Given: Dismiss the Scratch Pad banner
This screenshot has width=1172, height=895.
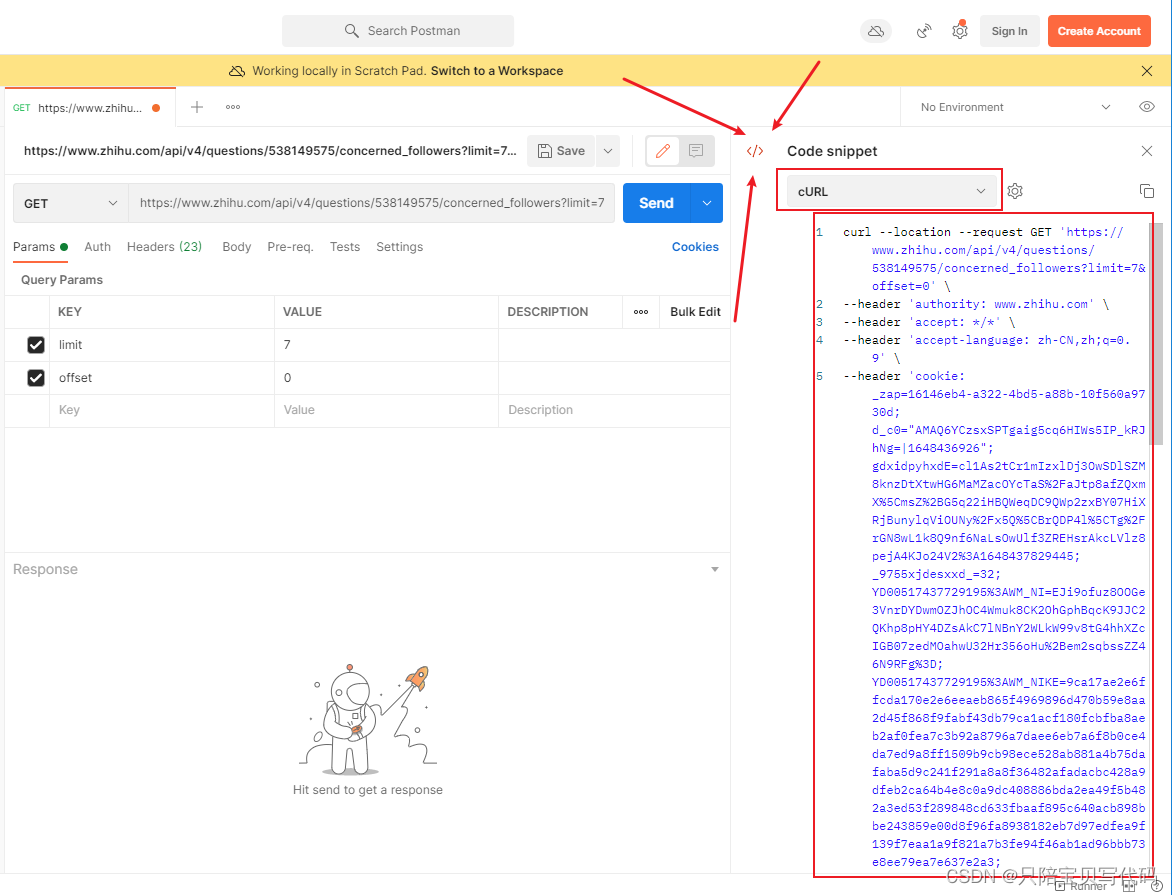Looking at the screenshot, I should [x=1147, y=71].
